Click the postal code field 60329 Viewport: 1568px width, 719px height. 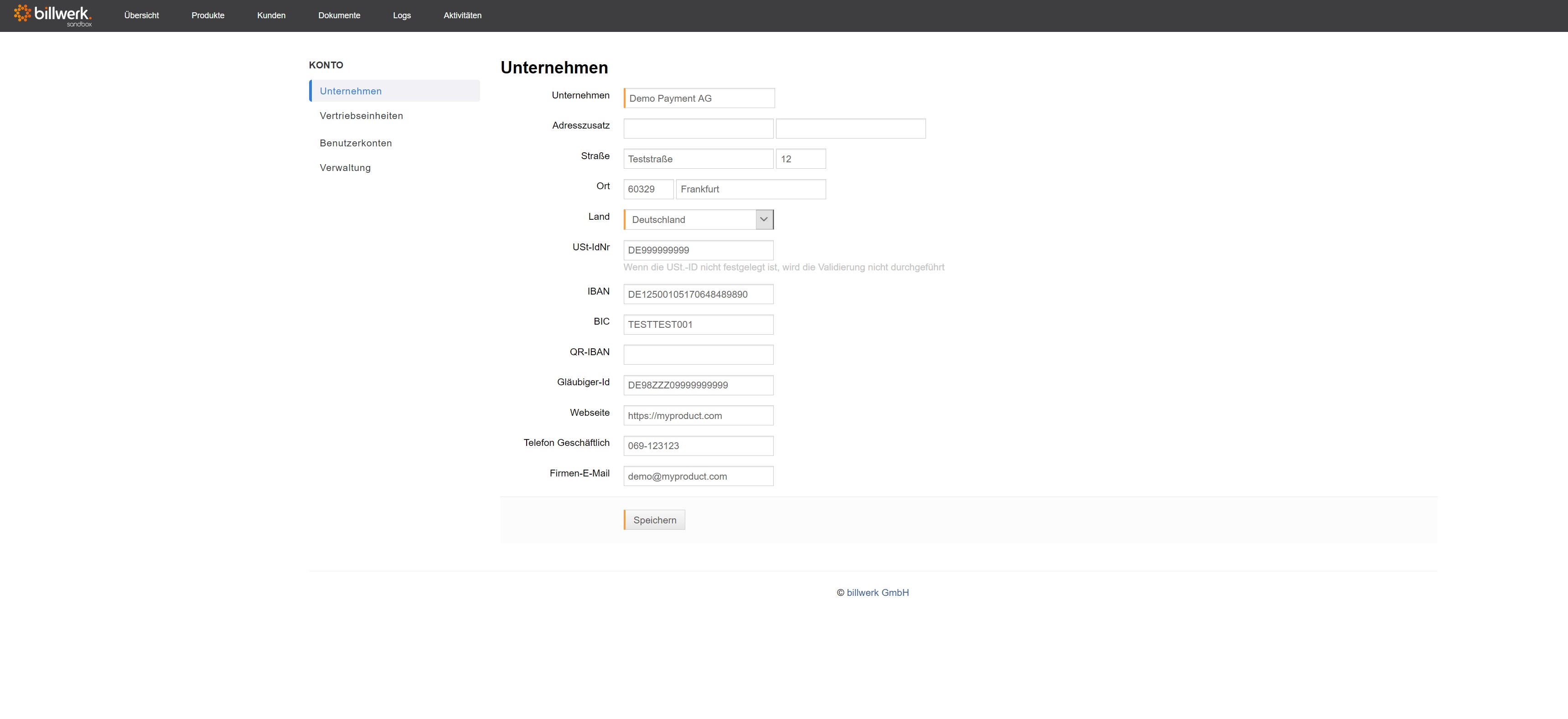point(648,189)
